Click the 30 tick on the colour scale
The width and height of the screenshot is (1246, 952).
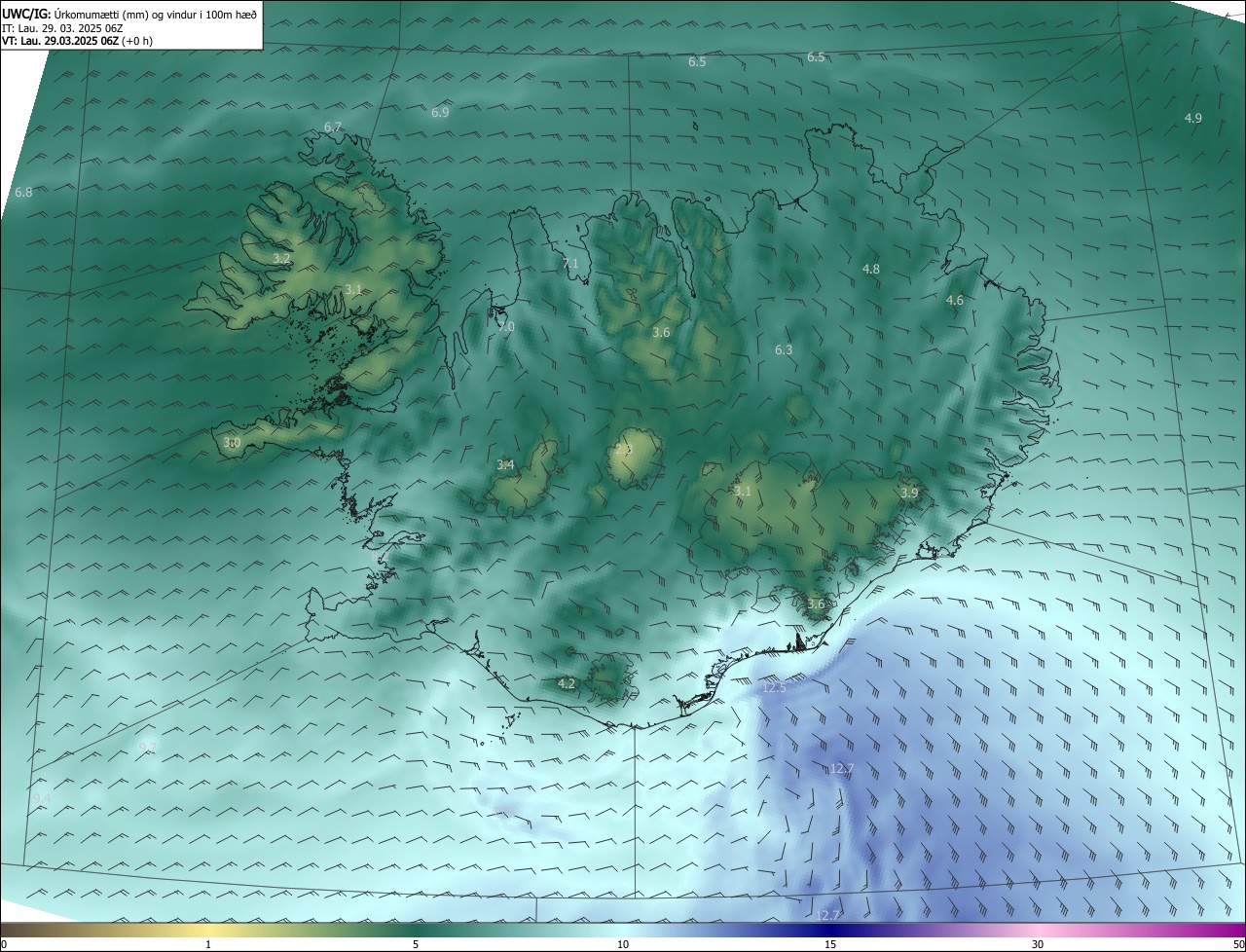click(1038, 944)
